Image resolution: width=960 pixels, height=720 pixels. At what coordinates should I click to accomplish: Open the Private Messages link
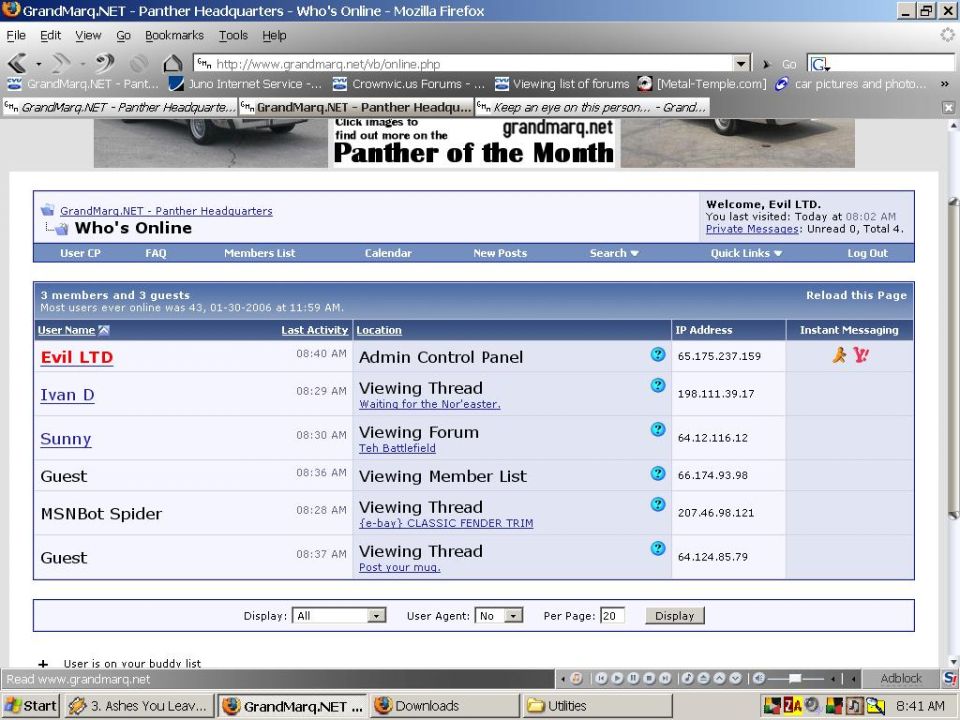tap(752, 229)
